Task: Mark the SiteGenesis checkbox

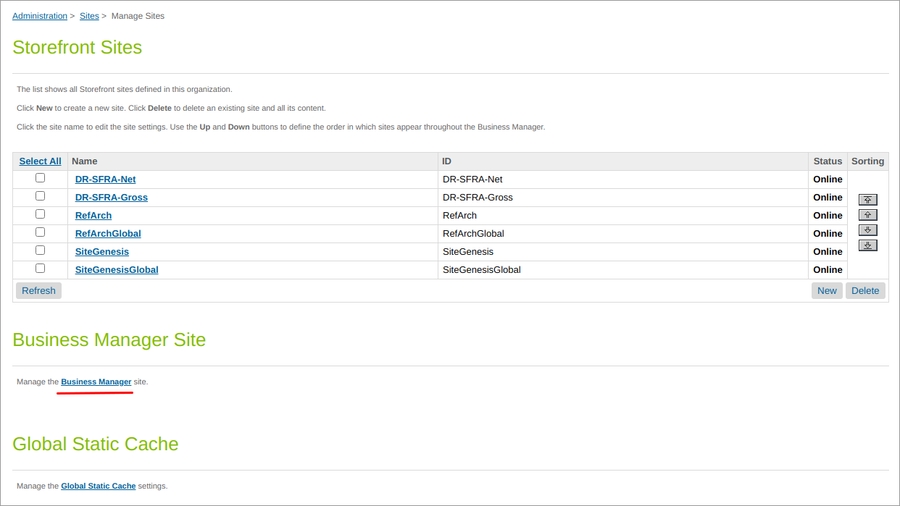Action: click(40, 250)
